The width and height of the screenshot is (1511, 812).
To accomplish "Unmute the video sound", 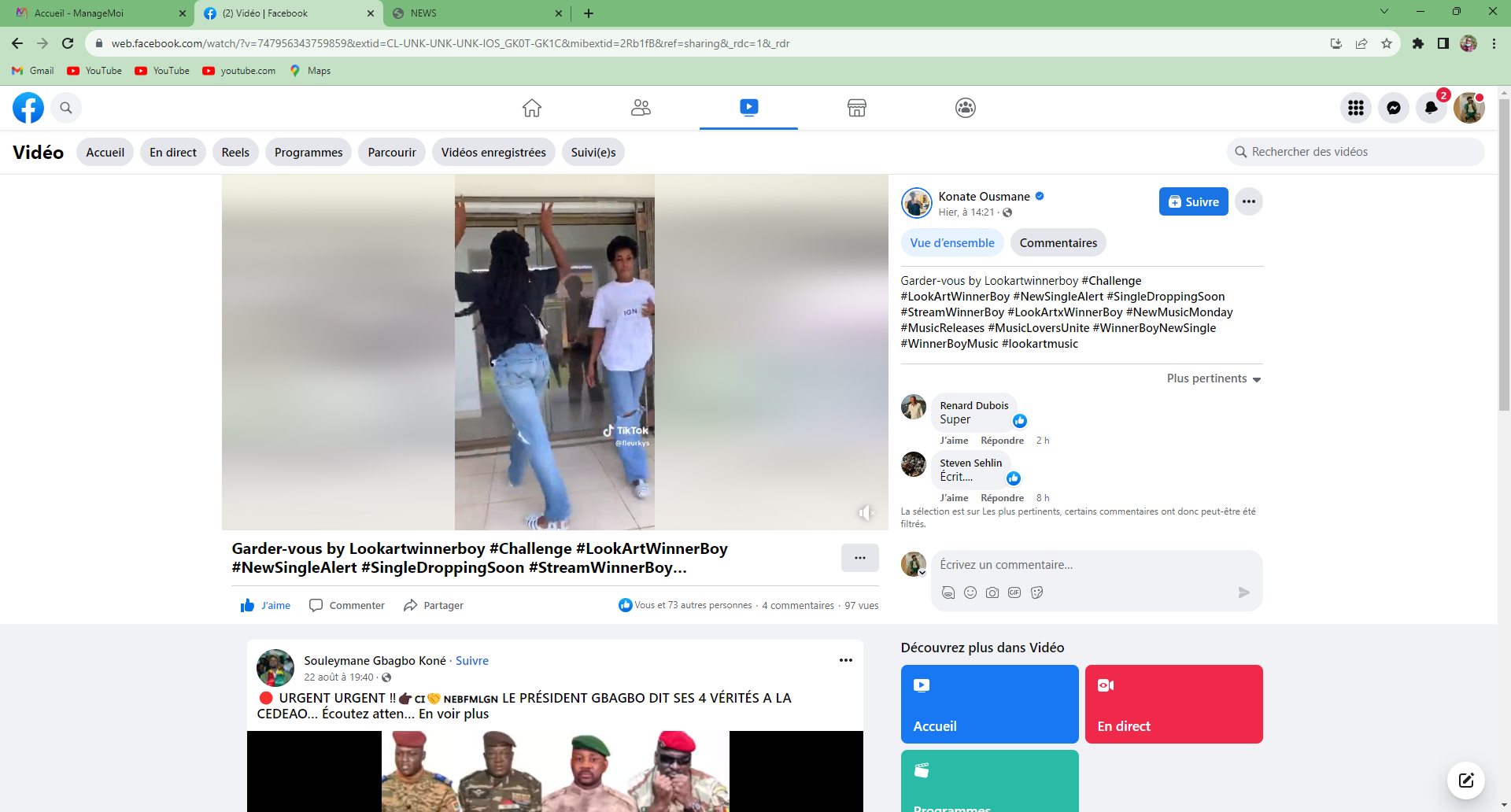I will [865, 513].
